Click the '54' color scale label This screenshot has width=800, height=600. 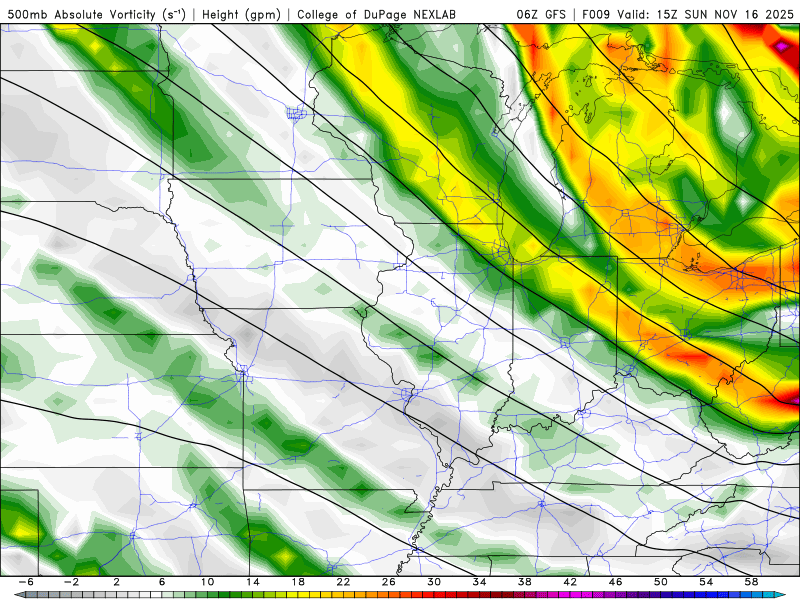pyautogui.click(x=706, y=582)
